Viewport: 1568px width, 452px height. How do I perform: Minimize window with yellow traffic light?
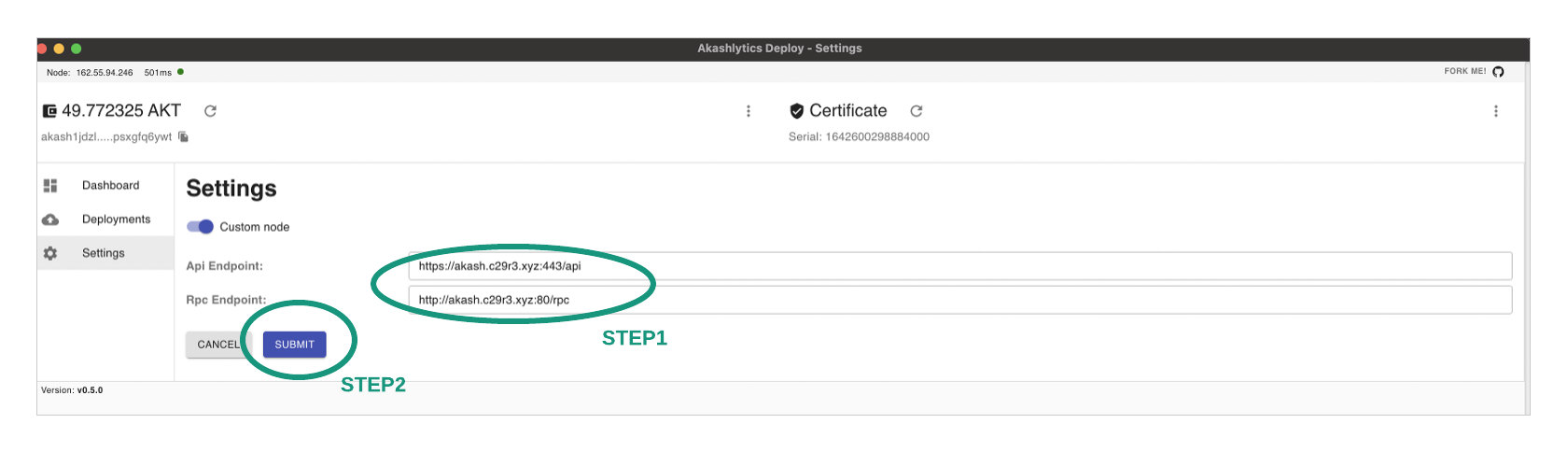click(59, 49)
